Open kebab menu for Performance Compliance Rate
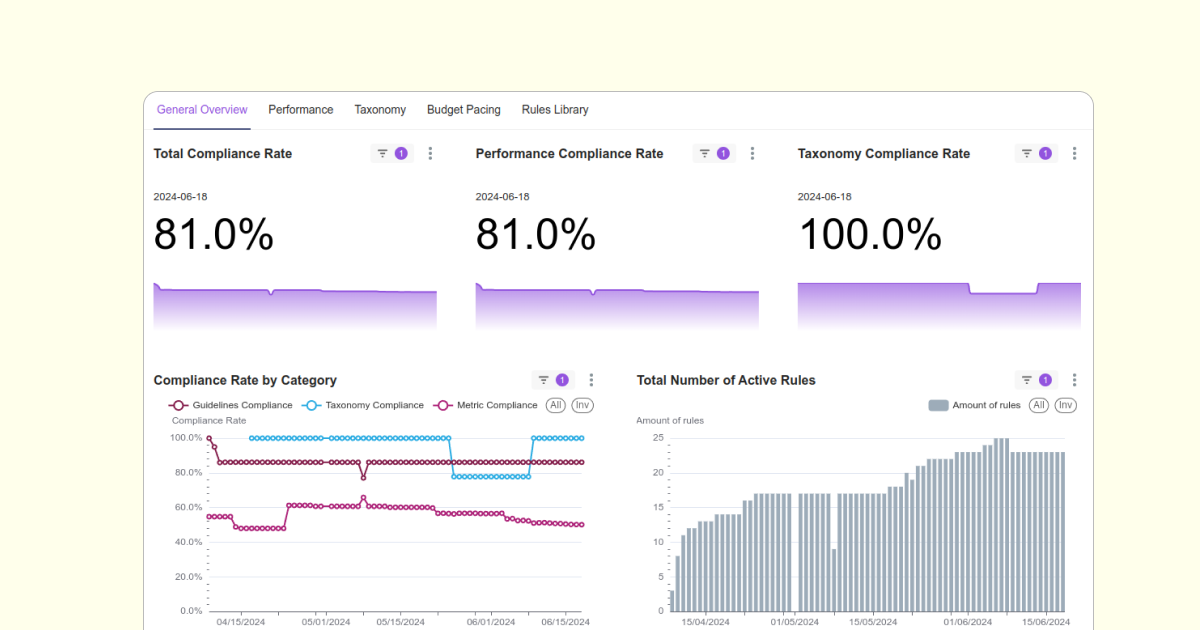 [x=753, y=154]
